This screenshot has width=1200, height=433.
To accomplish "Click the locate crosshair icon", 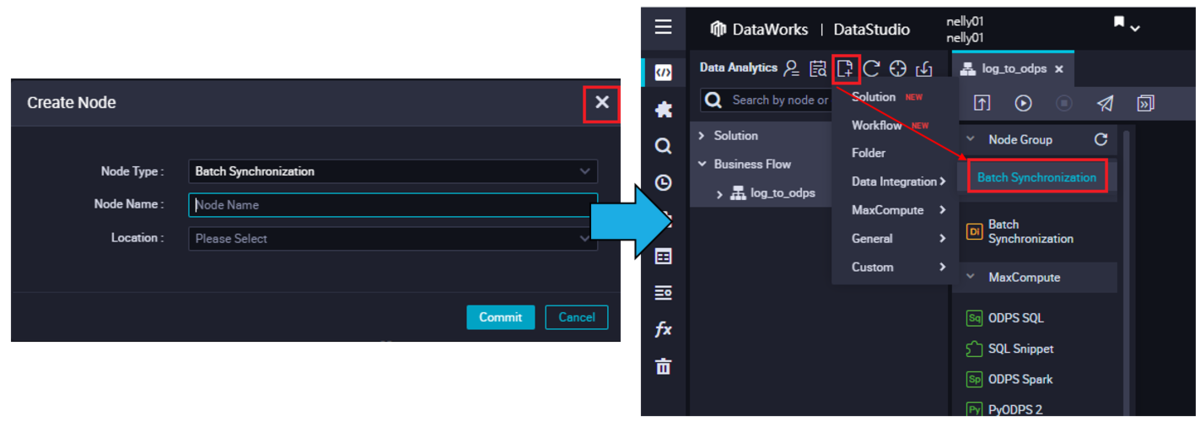I will [x=898, y=68].
